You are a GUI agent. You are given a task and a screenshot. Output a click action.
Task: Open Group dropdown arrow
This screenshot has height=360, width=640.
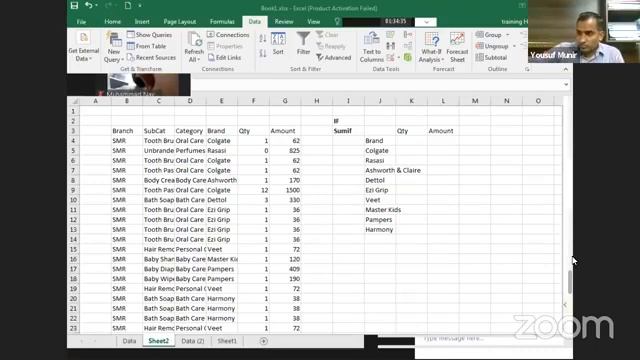click(x=508, y=35)
